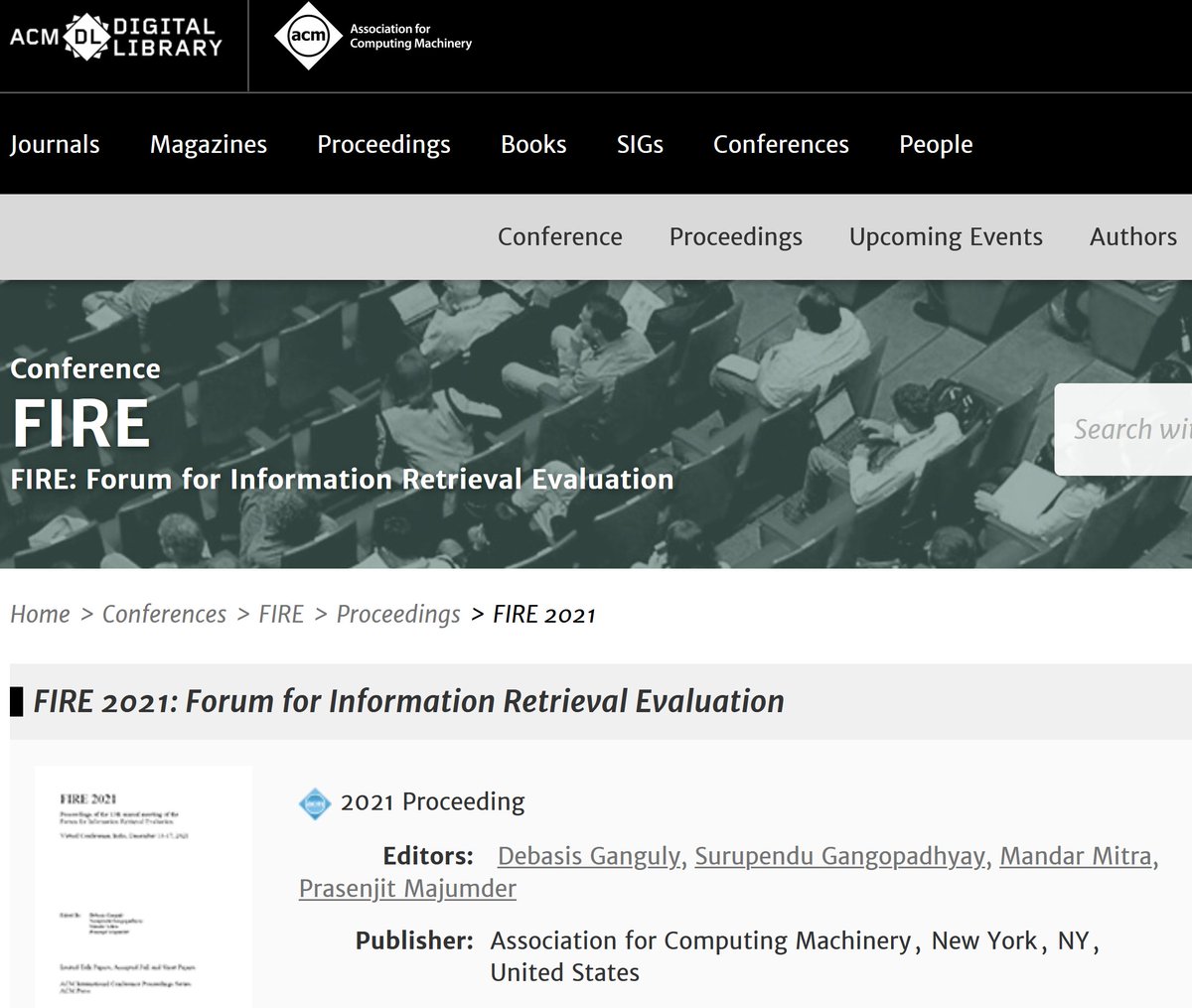Click the FIRE 2021 page heading text
The image size is (1192, 1008).
408,701
